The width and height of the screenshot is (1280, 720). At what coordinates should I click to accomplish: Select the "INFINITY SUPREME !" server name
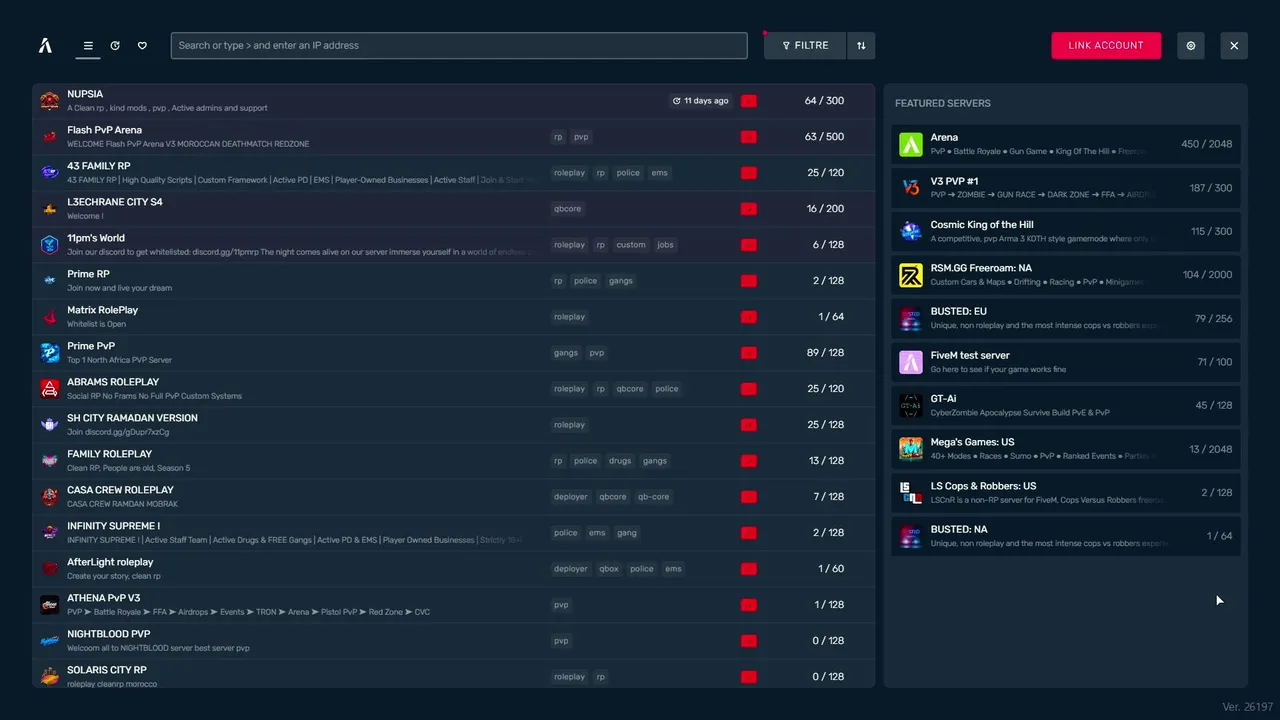tap(114, 526)
